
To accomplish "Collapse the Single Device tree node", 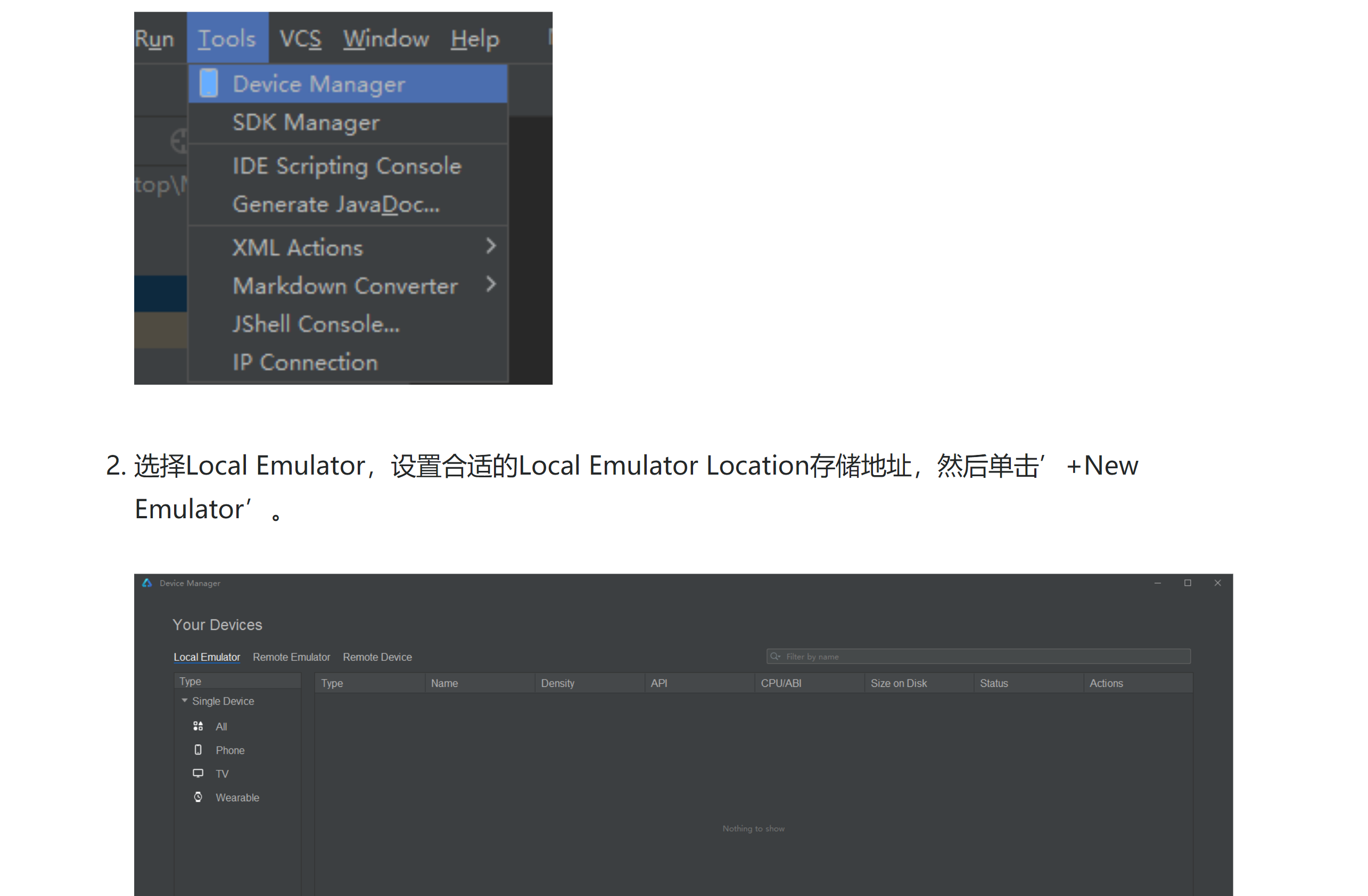I will (185, 700).
